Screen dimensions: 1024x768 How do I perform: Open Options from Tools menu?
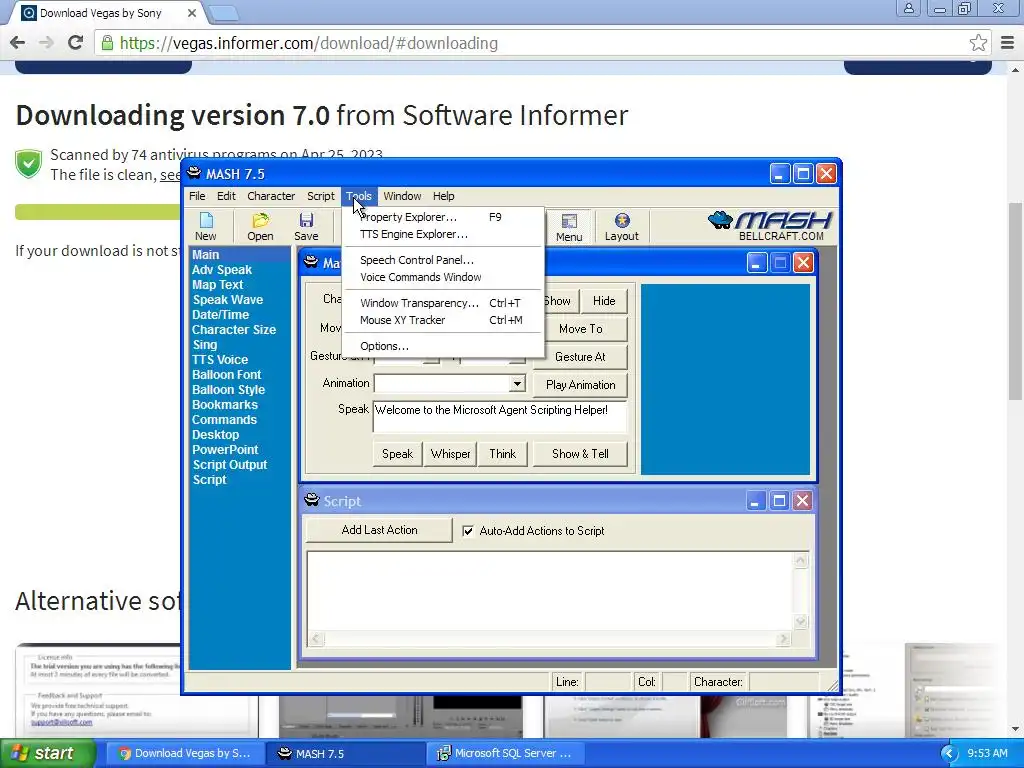click(x=443, y=346)
